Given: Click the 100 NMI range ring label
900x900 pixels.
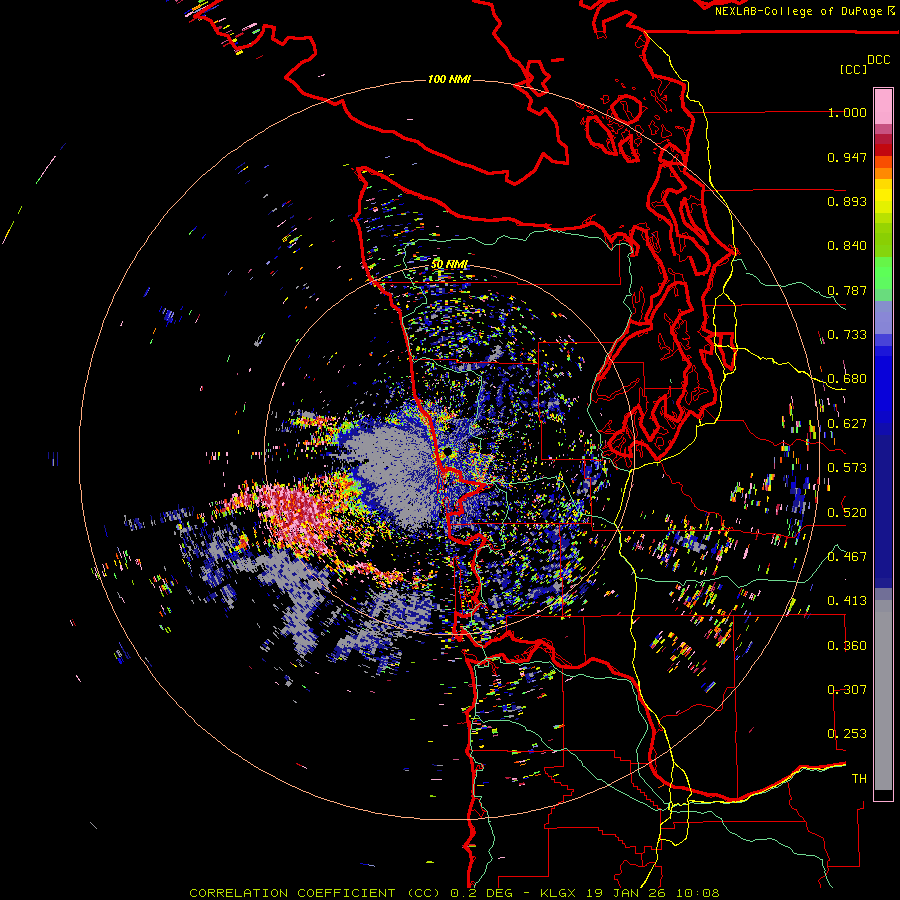Looking at the screenshot, I should coord(449,79).
